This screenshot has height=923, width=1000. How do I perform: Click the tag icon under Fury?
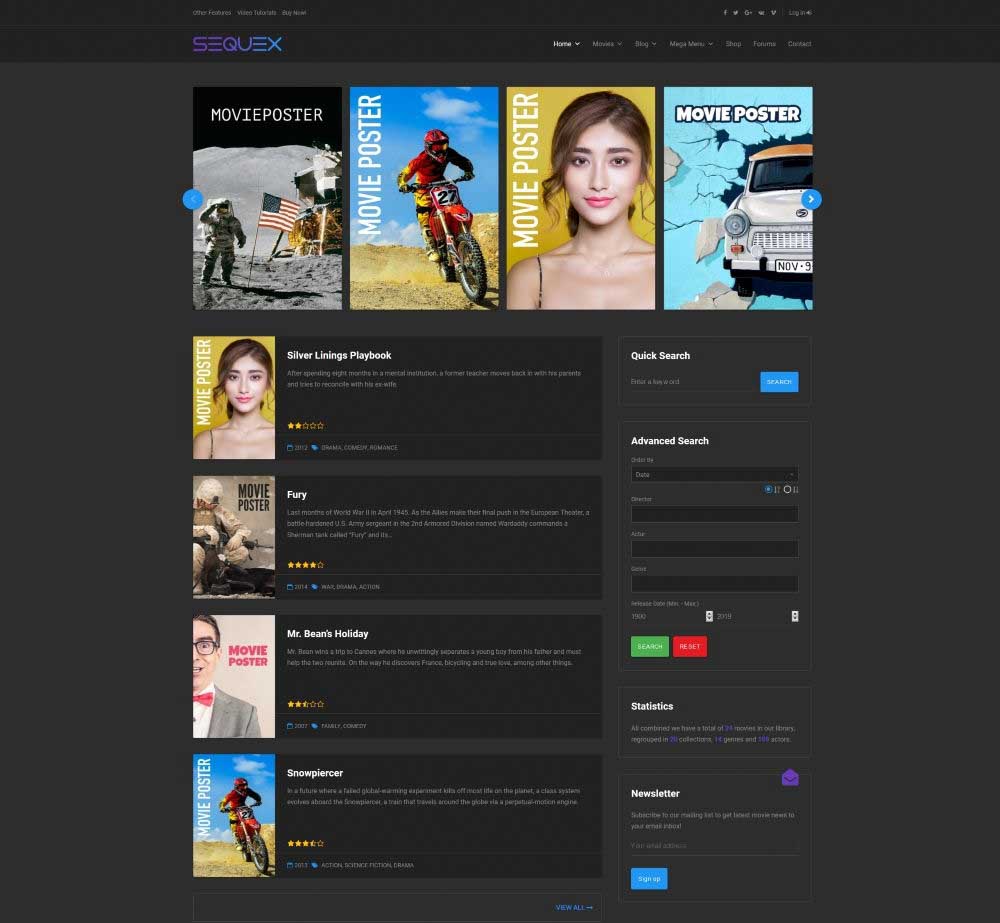(314, 587)
